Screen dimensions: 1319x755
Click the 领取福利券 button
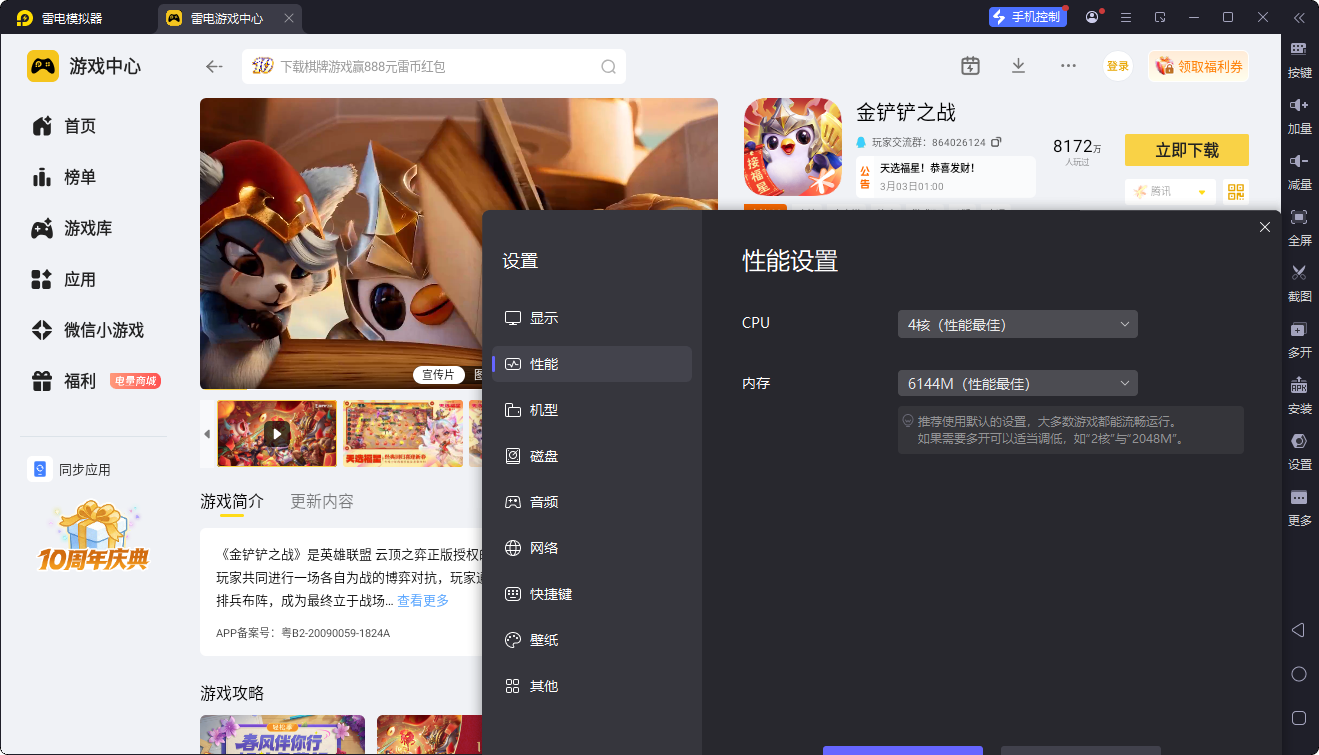1198,67
